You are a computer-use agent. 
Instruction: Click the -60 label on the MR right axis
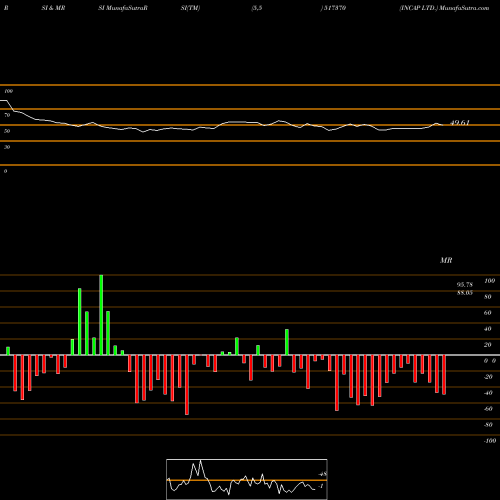point(488,409)
